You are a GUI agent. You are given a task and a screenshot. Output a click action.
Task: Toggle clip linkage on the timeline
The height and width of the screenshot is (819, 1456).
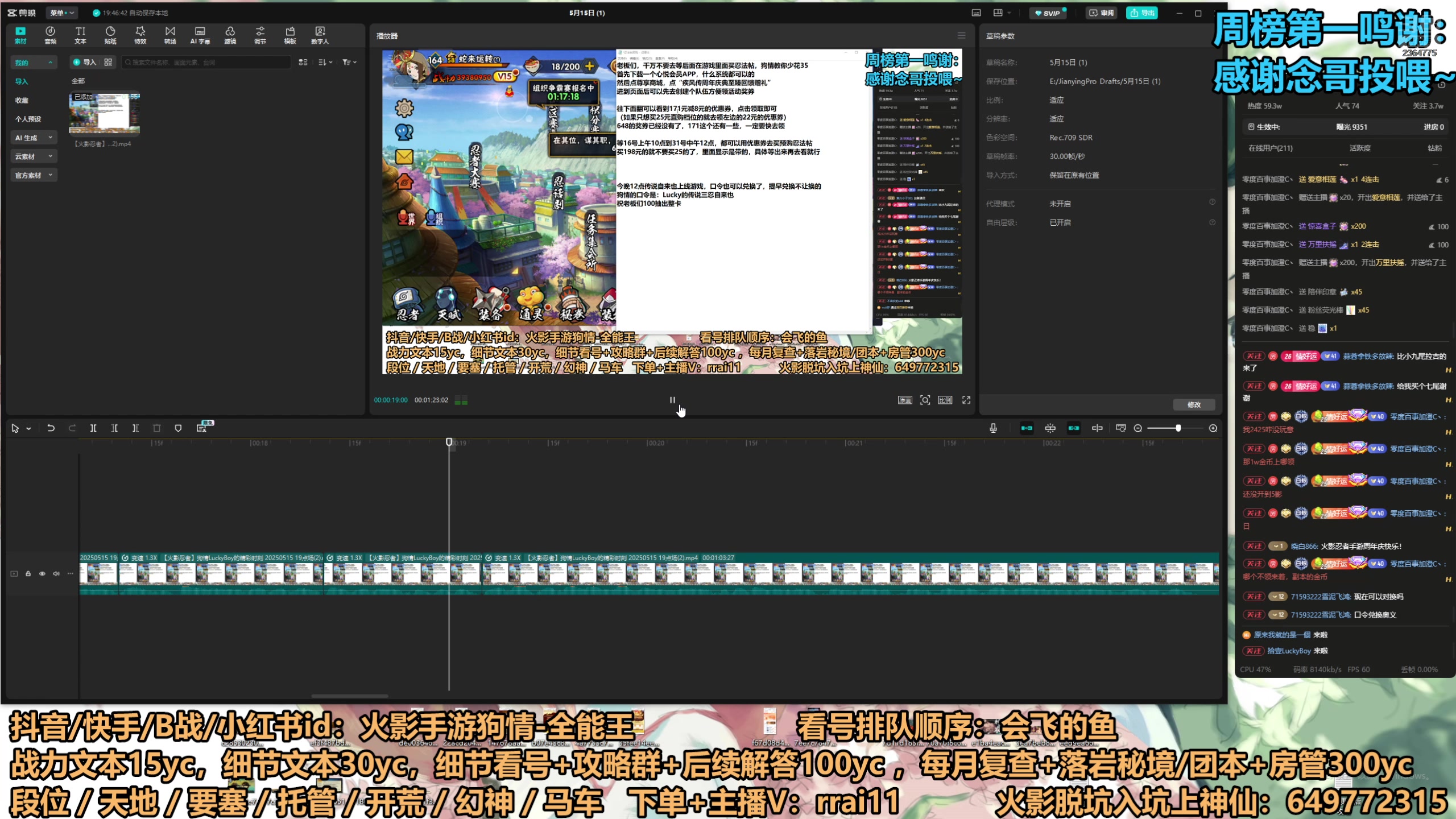[1074, 428]
